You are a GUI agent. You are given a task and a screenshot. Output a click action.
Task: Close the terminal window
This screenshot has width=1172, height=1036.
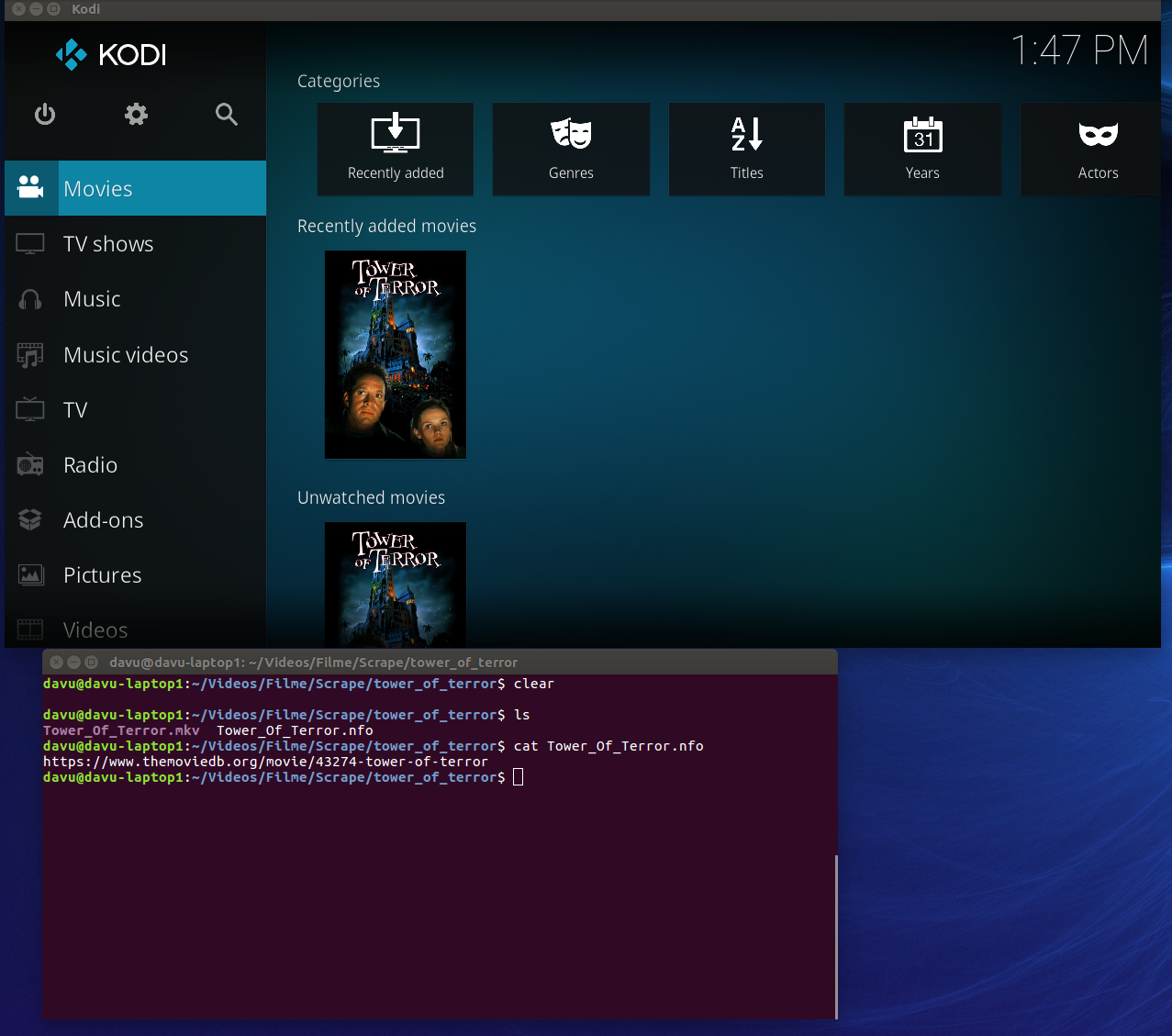click(57, 662)
